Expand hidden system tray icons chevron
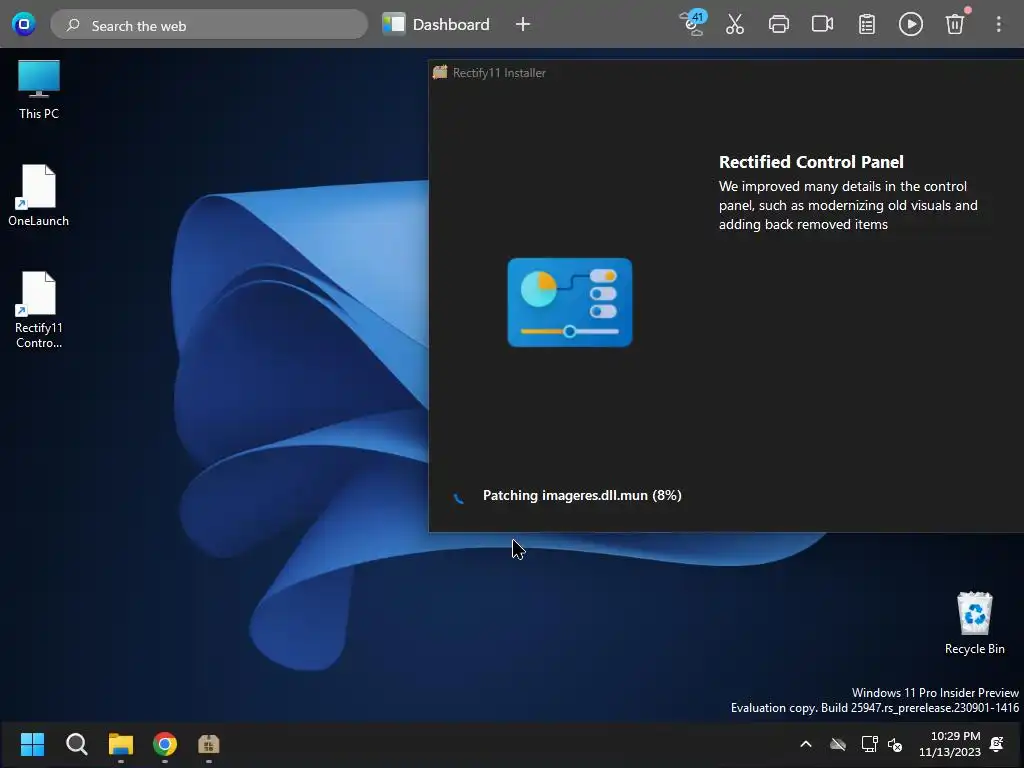The image size is (1024, 768). click(x=806, y=744)
